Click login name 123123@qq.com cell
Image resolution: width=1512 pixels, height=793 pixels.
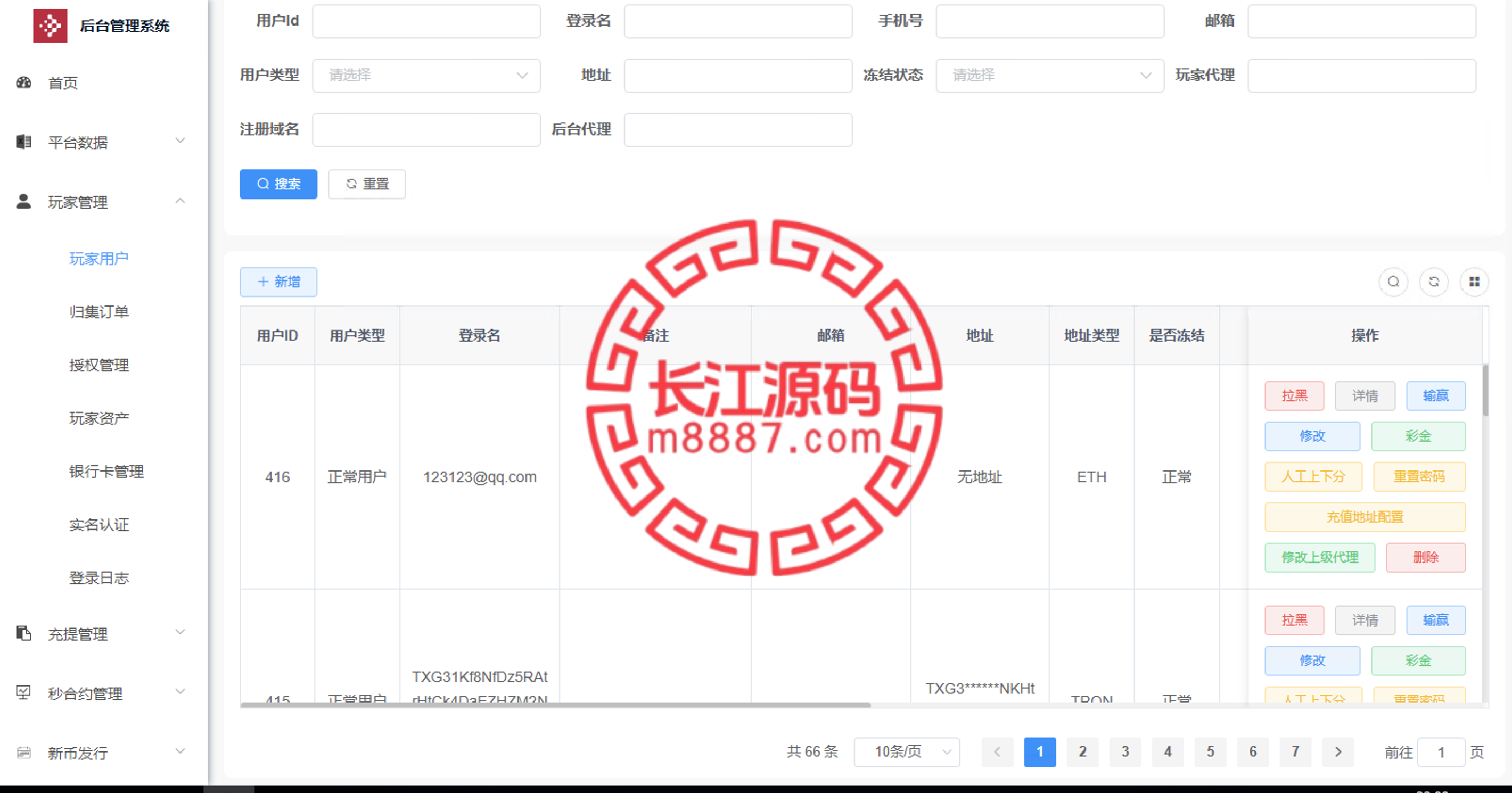tap(480, 477)
